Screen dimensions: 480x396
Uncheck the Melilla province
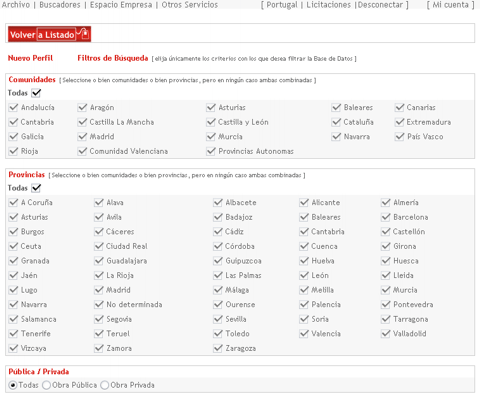(304, 290)
